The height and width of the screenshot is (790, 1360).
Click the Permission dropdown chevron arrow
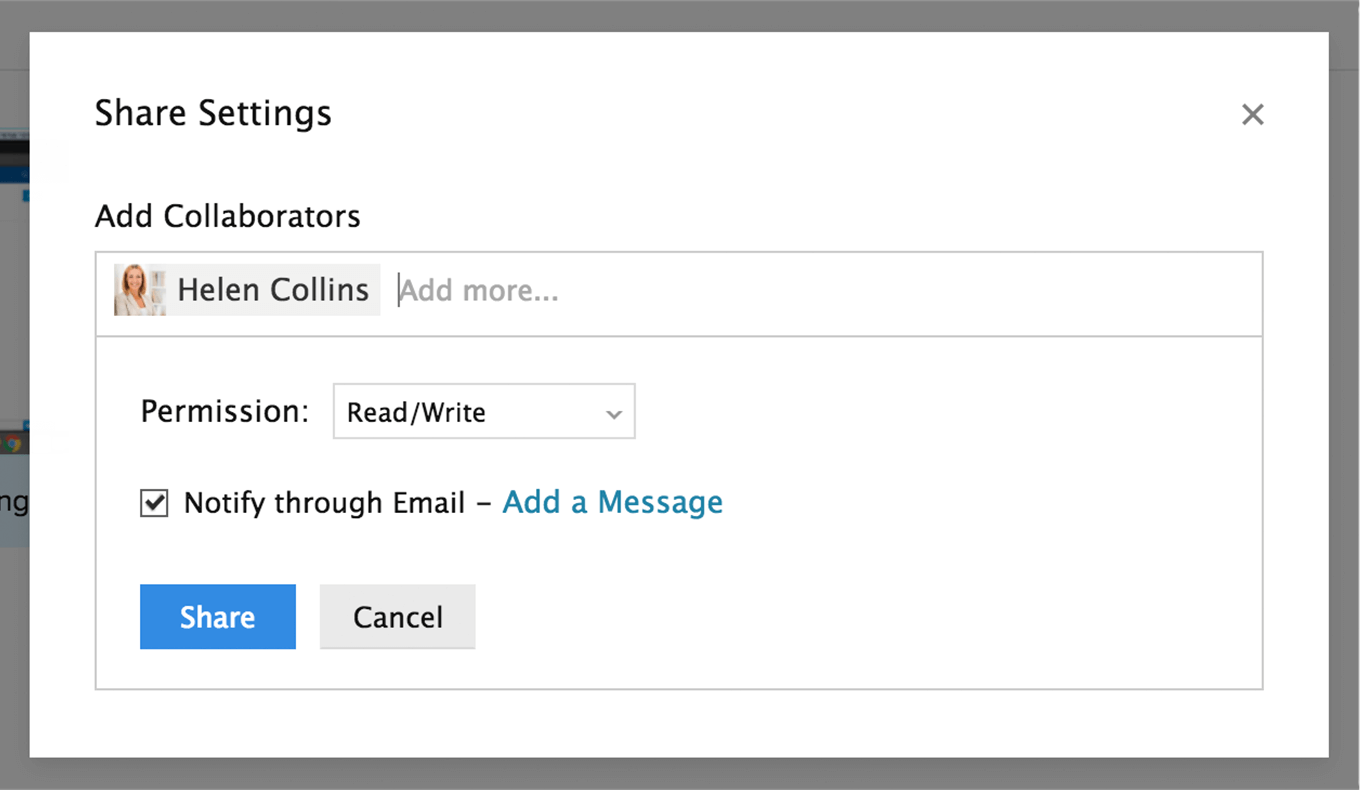[614, 414]
